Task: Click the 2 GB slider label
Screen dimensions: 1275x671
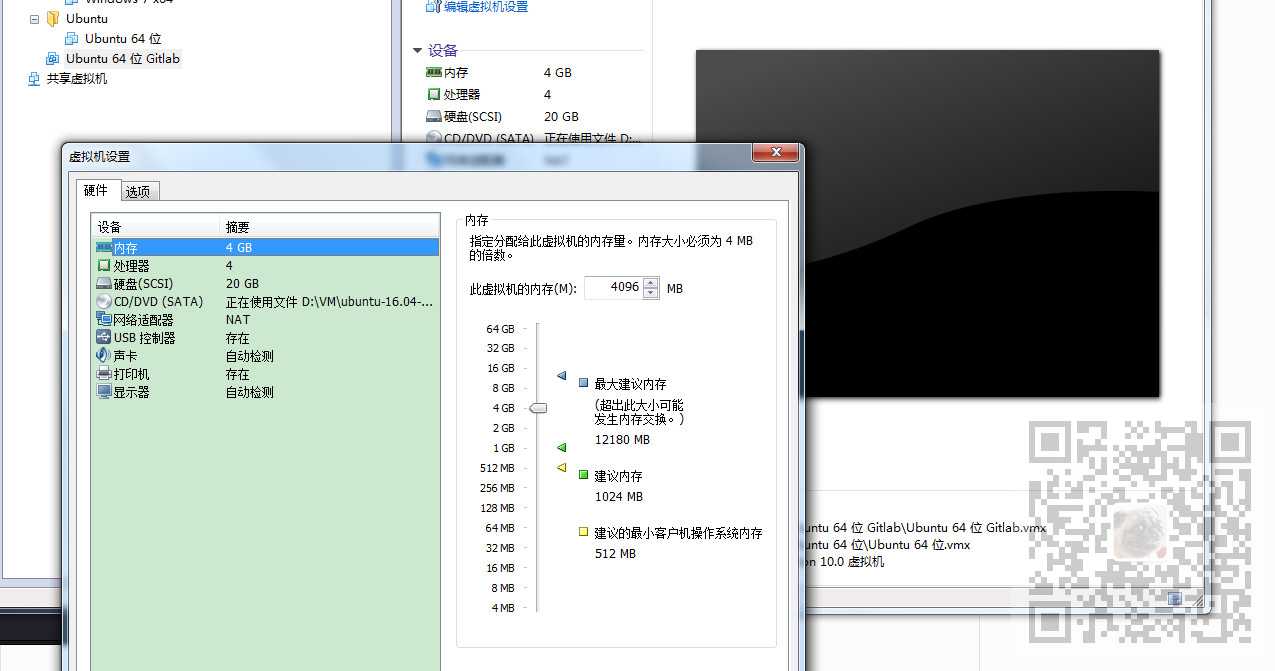Action: click(x=502, y=428)
